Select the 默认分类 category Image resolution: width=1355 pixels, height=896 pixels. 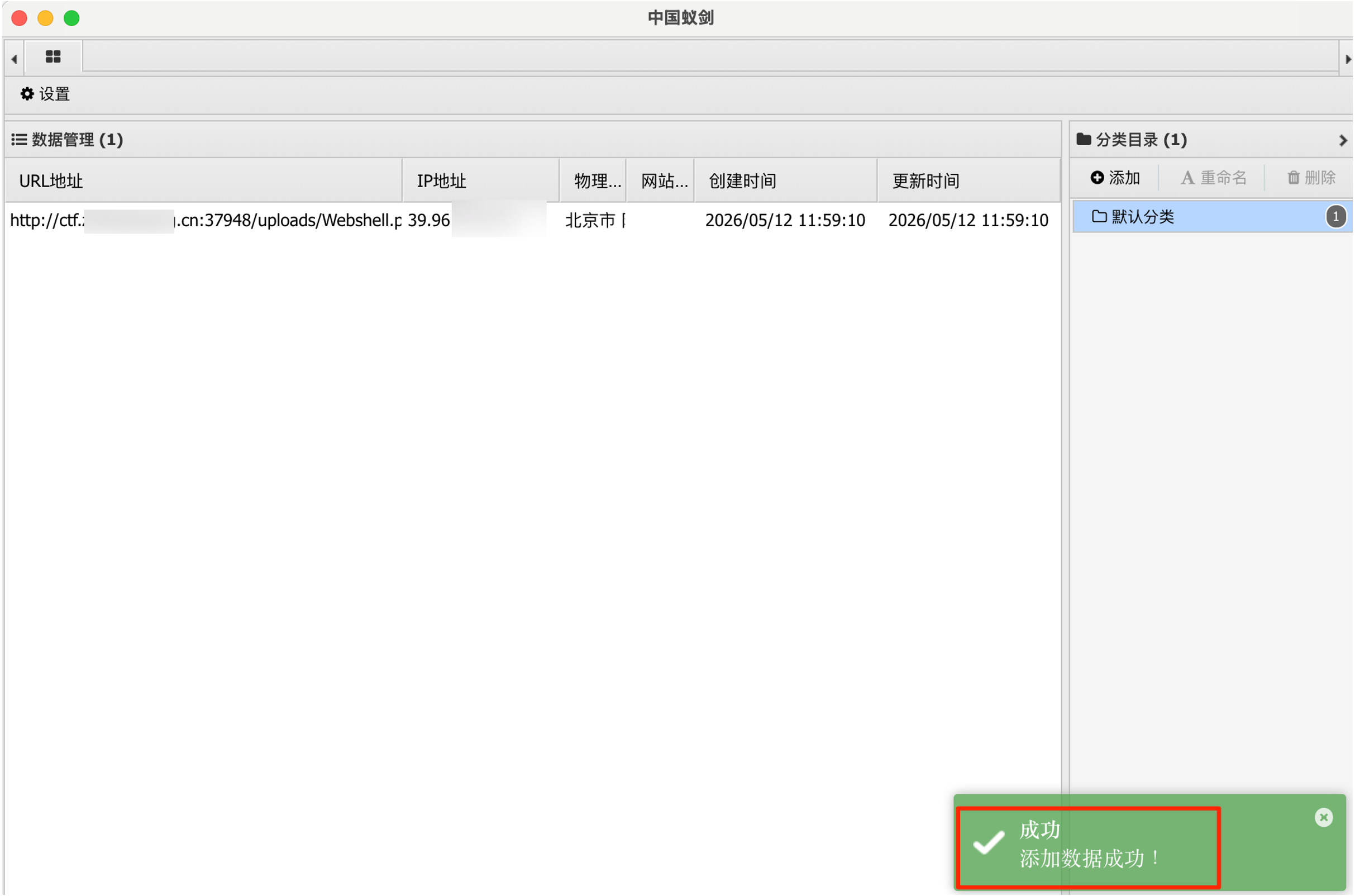click(1212, 217)
